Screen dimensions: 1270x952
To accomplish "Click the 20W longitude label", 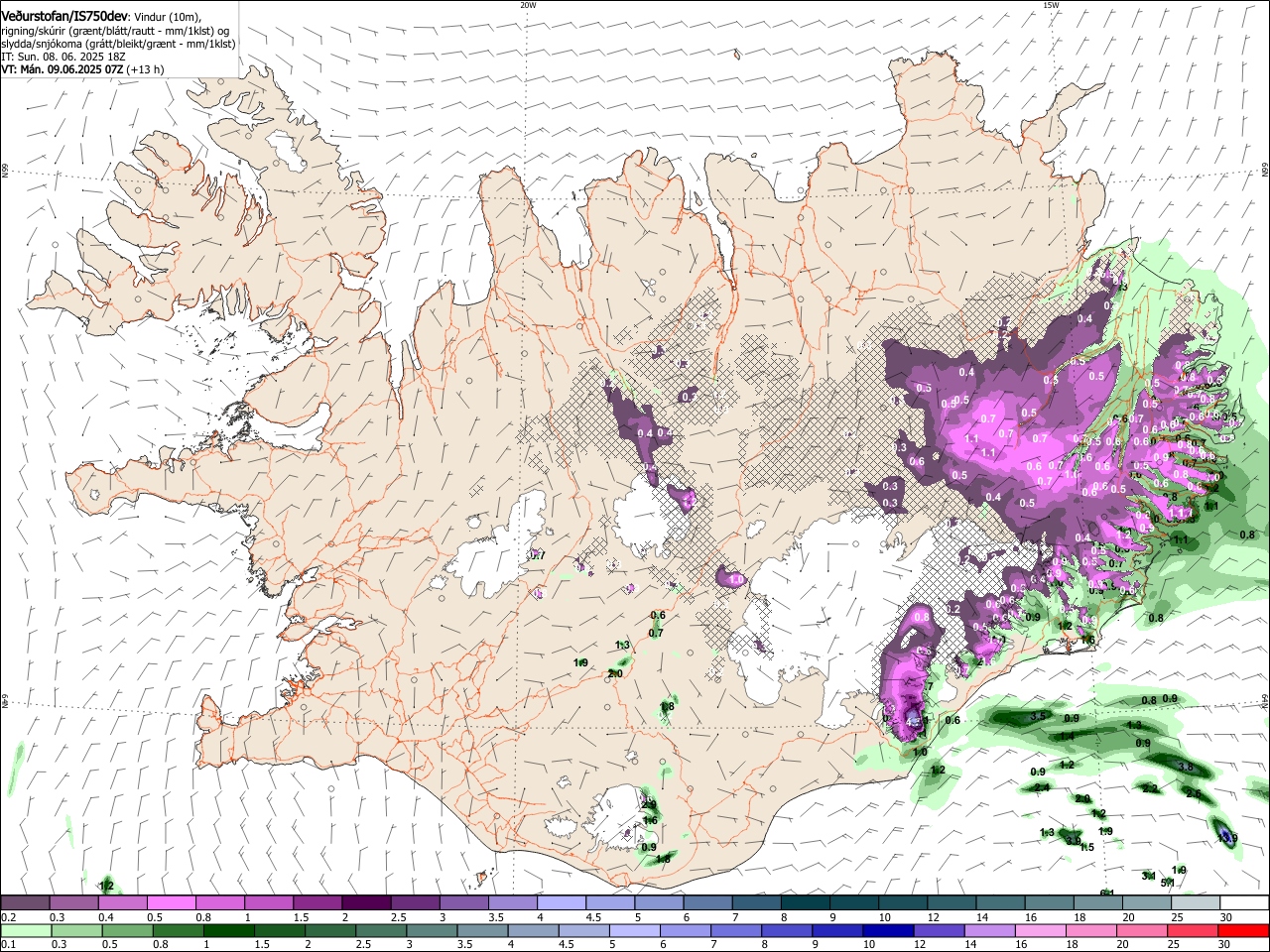I will [x=528, y=5].
